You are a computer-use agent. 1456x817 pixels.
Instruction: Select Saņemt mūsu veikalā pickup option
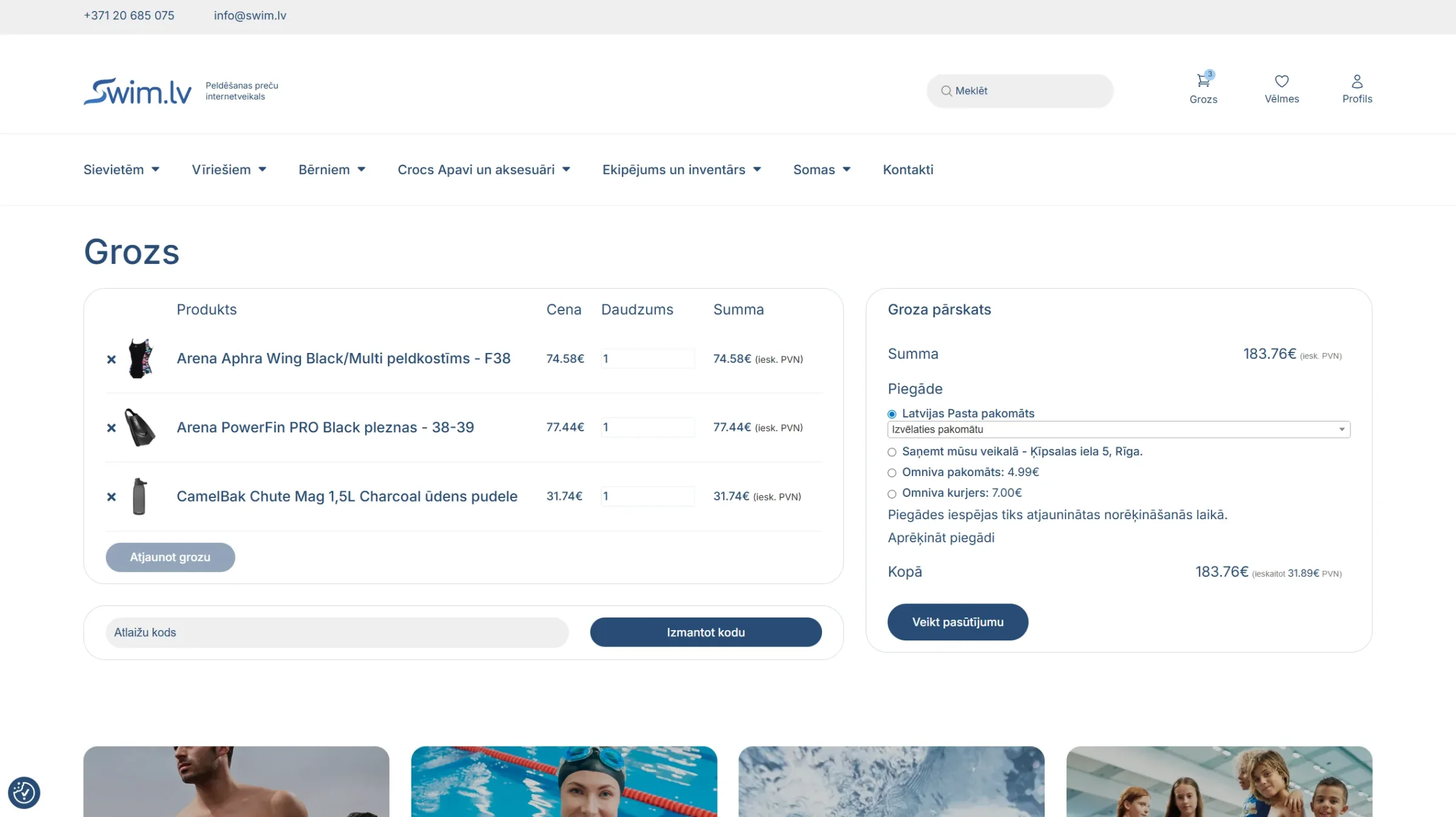(x=892, y=452)
